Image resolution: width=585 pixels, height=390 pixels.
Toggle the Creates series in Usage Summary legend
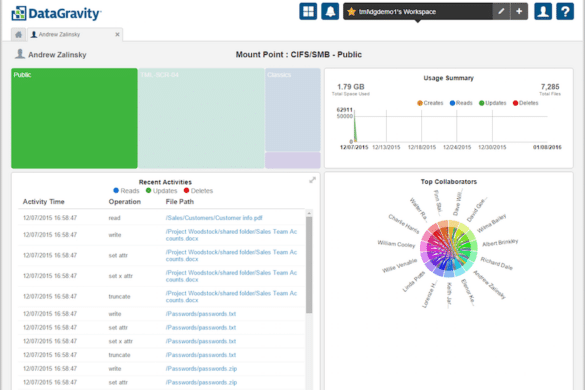tap(430, 103)
